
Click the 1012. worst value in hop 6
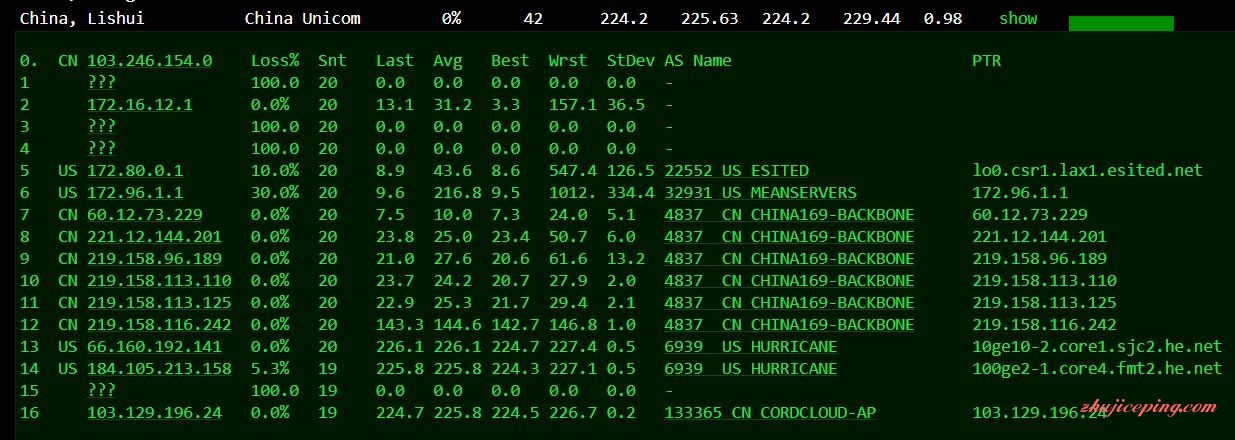(x=573, y=193)
